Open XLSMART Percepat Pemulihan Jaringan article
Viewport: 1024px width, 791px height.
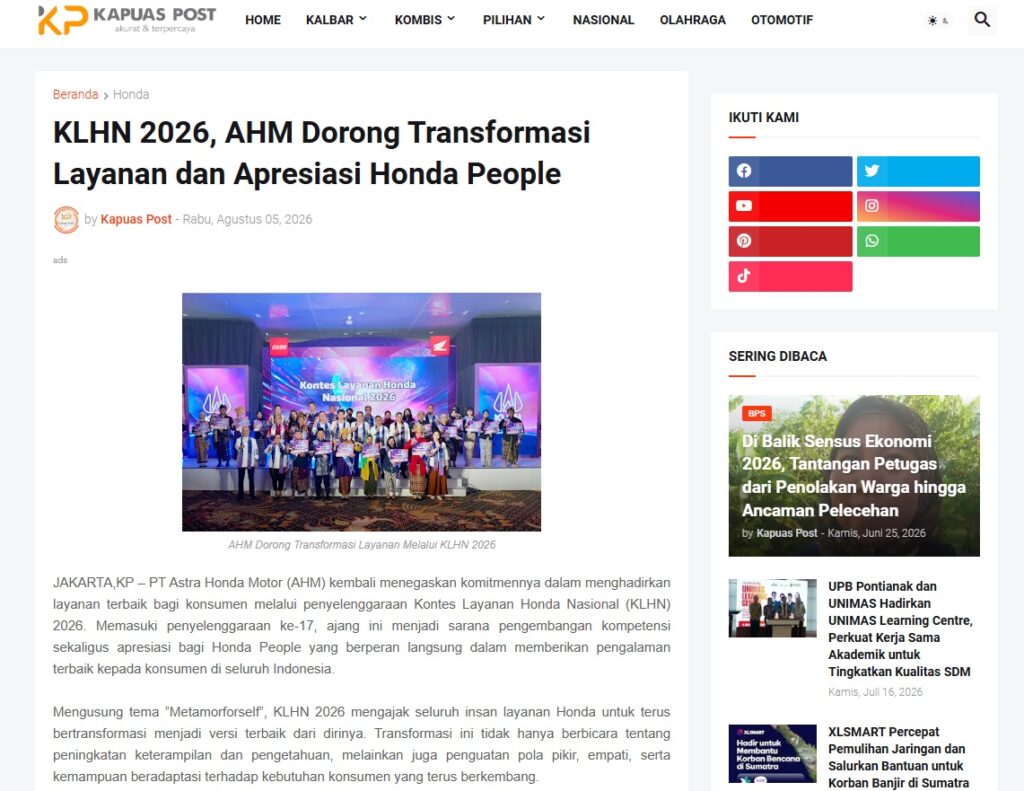point(899,757)
